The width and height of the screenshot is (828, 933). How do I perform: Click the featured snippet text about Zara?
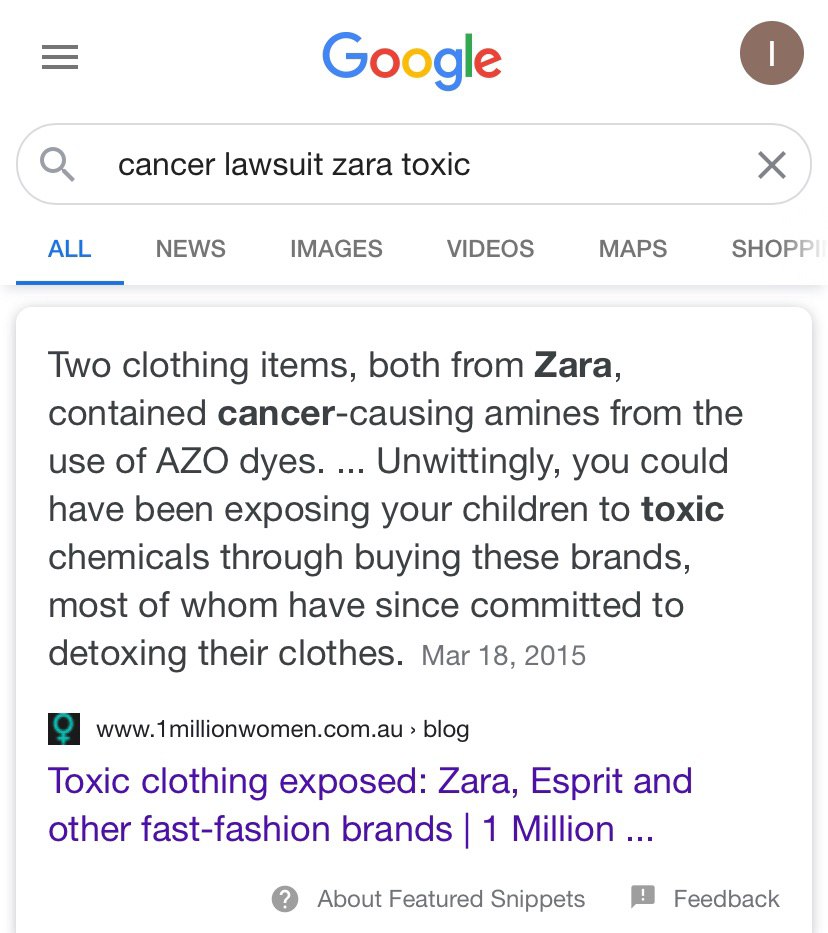pyautogui.click(x=396, y=509)
